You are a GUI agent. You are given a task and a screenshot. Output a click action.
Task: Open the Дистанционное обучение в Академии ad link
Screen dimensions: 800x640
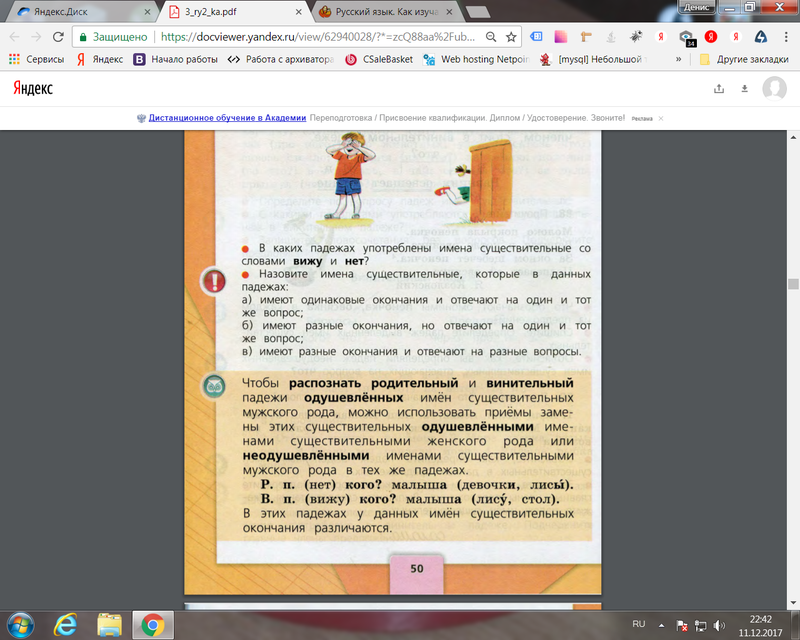[227, 117]
